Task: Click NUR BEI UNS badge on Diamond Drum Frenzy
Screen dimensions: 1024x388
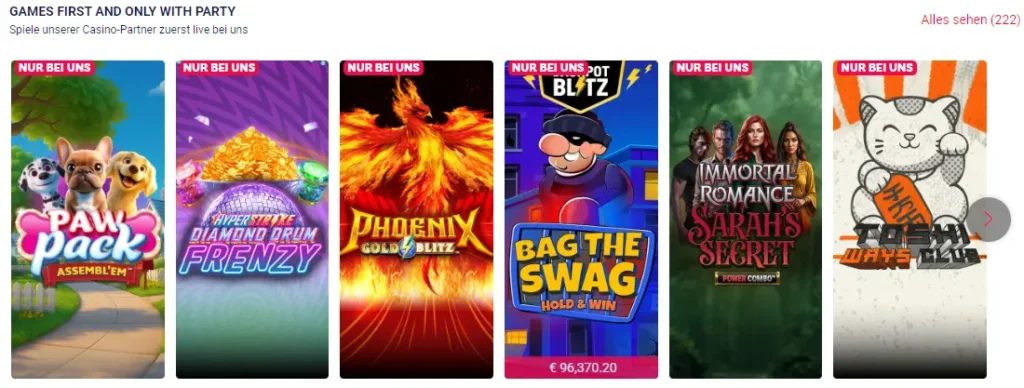Action: (217, 68)
